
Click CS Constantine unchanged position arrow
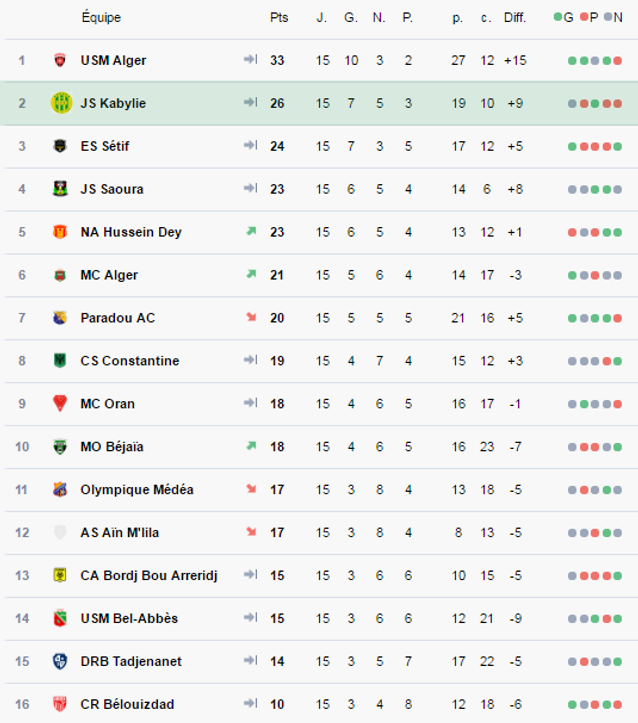250,360
